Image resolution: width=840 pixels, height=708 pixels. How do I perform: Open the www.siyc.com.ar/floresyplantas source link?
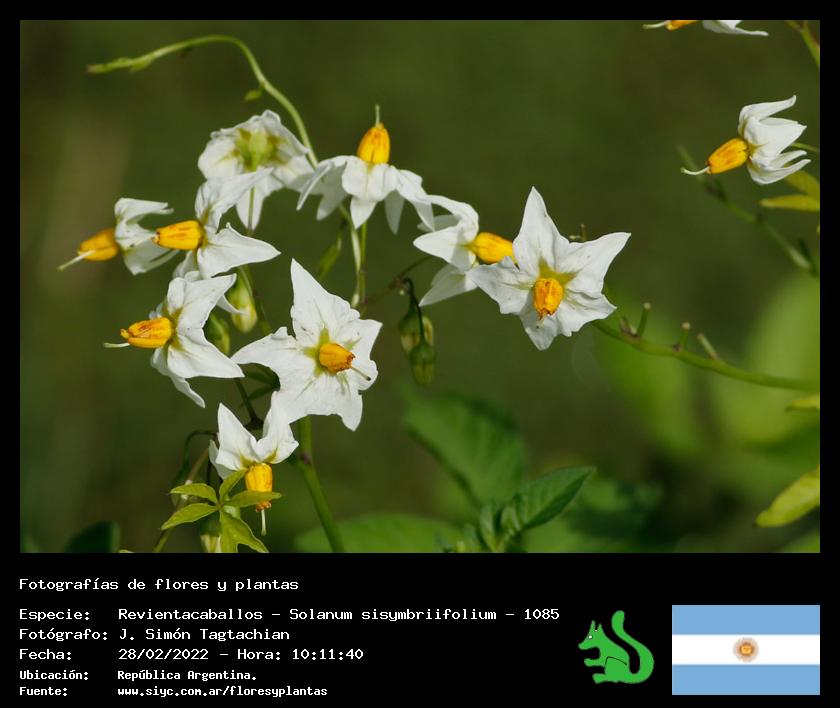pyautogui.click(x=222, y=691)
